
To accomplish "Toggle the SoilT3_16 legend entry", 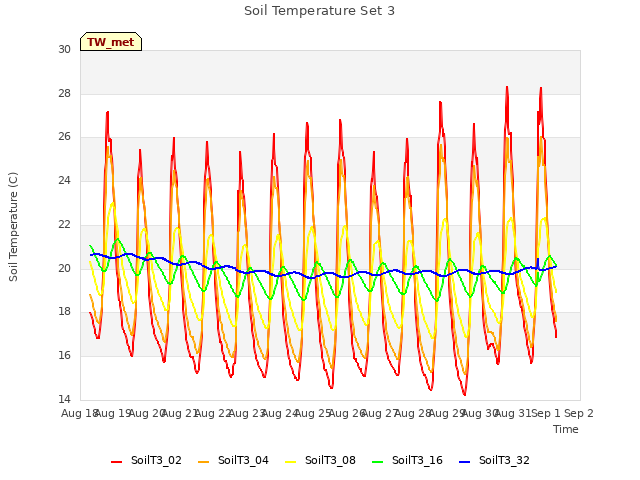I will point(407,460).
